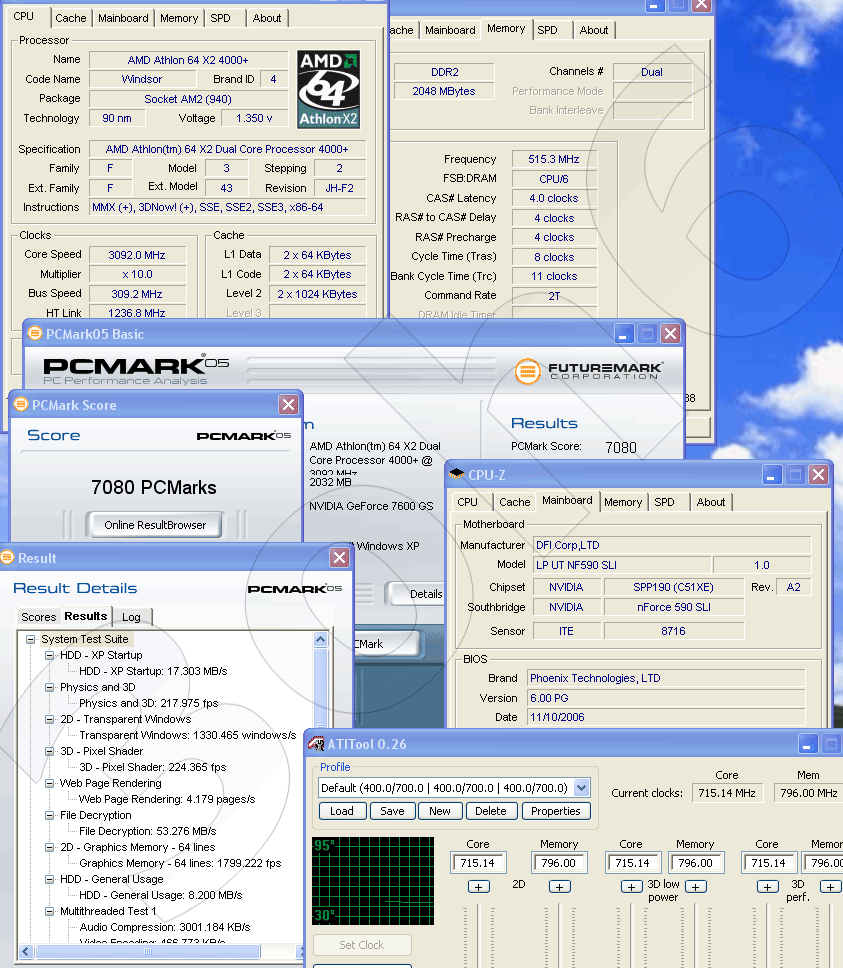Close the Result details window
Viewport: 843px width, 968px height.
[339, 558]
